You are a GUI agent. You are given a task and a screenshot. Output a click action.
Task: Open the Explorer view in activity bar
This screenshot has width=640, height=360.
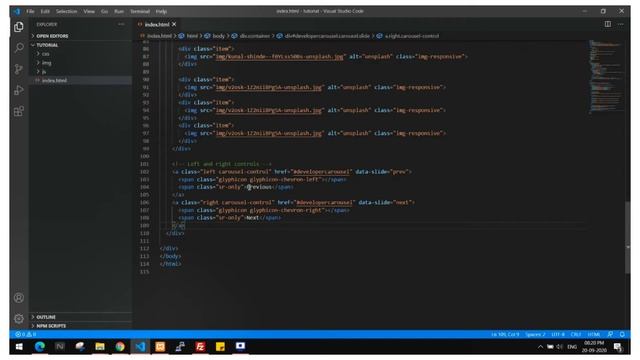[19, 27]
